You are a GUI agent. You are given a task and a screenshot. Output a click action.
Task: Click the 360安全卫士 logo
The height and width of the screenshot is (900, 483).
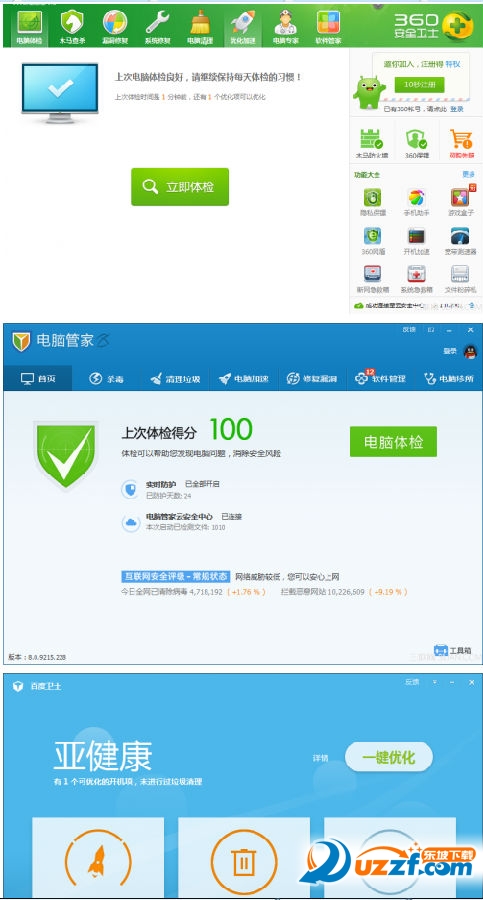click(435, 25)
